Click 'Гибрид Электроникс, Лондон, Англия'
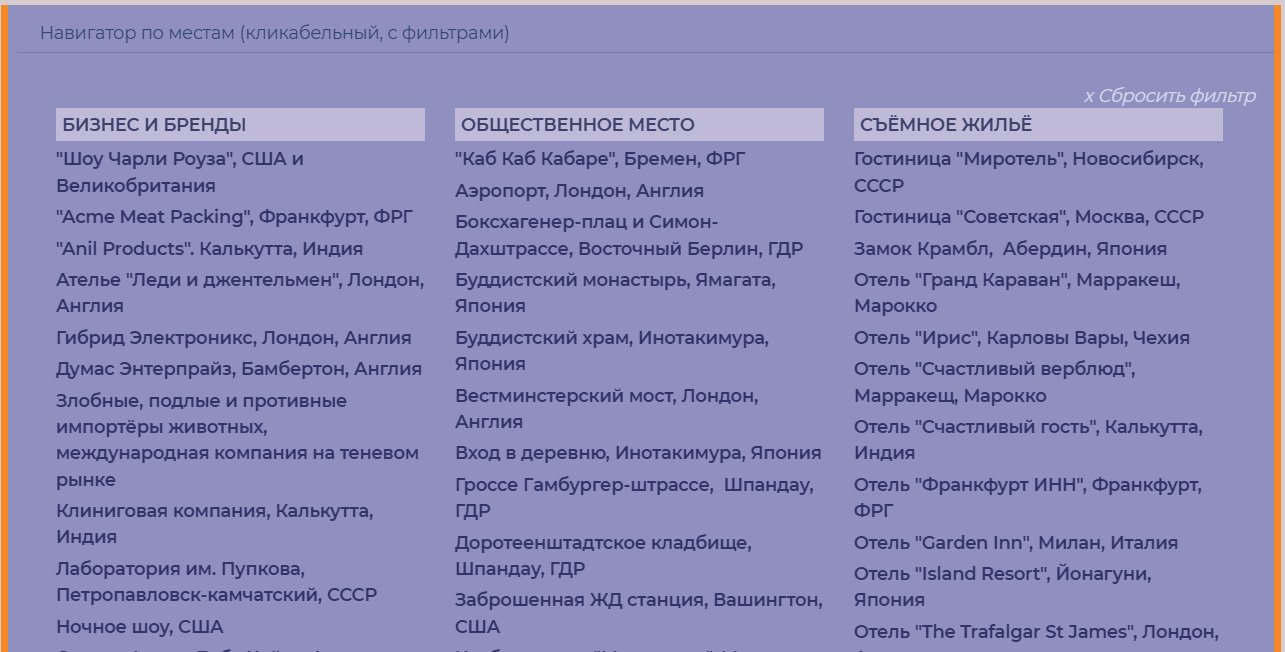 coord(237,337)
